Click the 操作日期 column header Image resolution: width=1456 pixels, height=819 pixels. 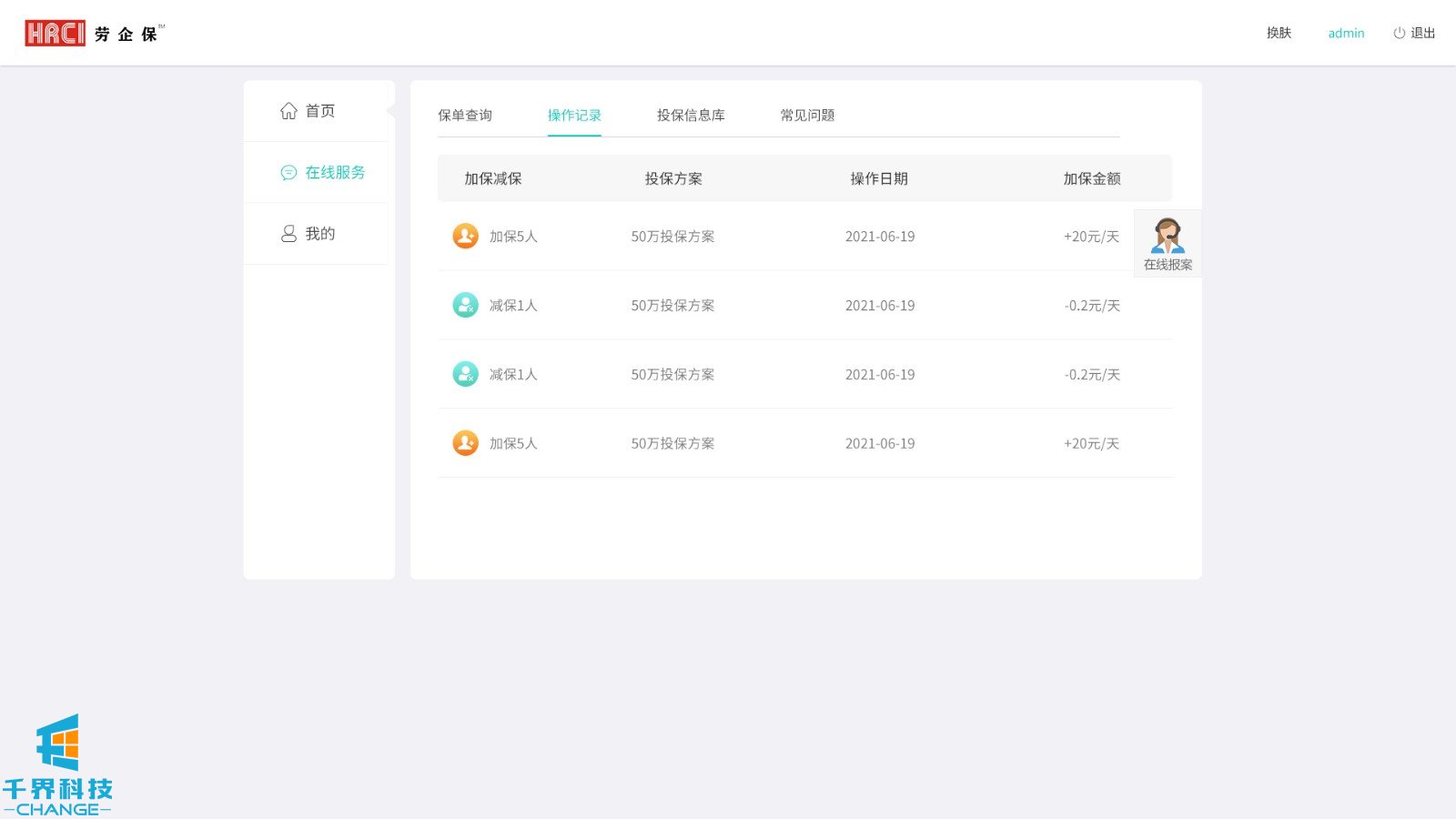pyautogui.click(x=879, y=179)
